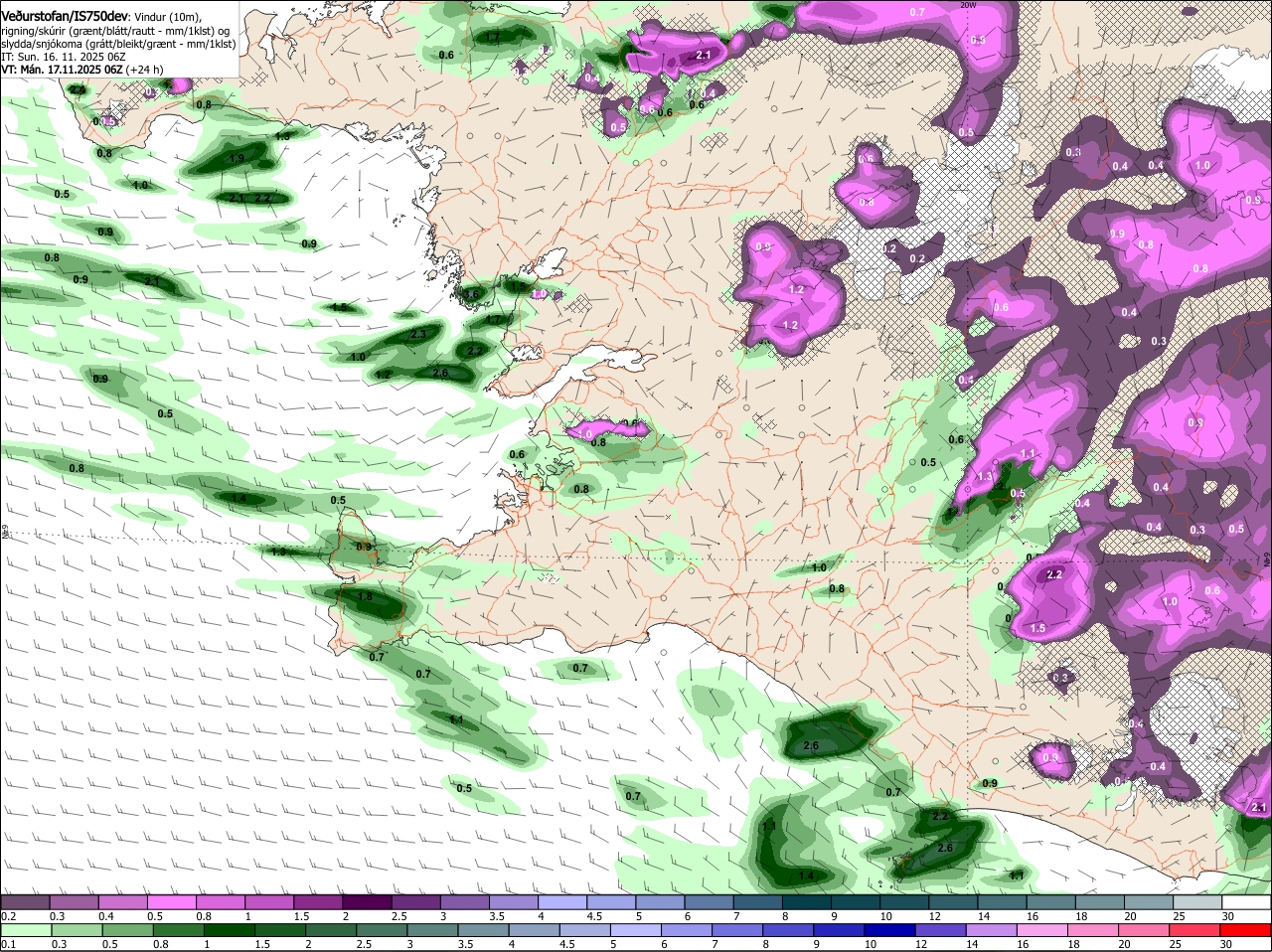Pick upper legend swatch between 14 and 16
Viewport: 1272px width, 952px height.
click(x=1002, y=900)
